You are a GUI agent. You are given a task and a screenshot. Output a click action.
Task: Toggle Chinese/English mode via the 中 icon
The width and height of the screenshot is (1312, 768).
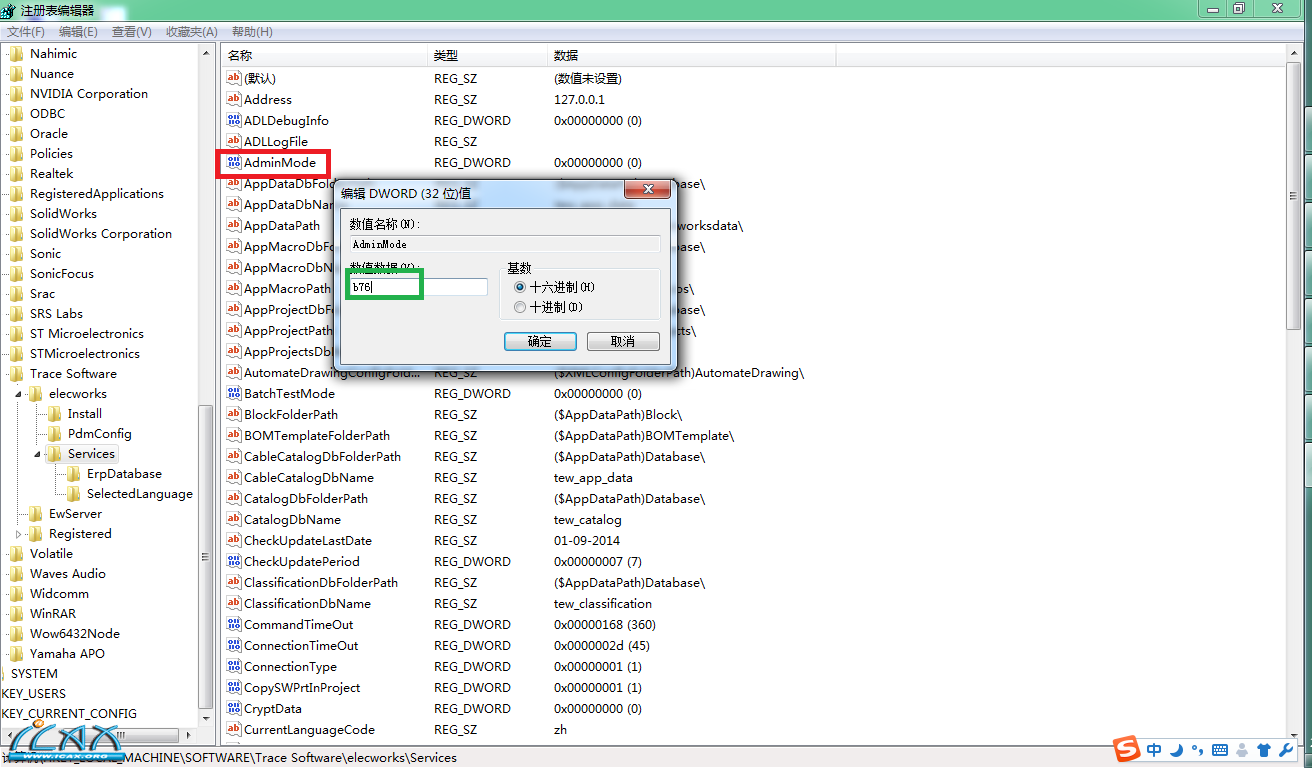tap(1155, 750)
